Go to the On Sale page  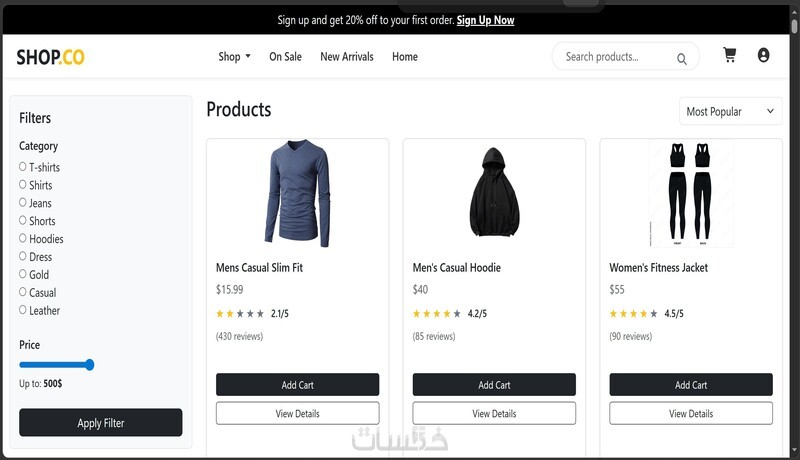(285, 57)
